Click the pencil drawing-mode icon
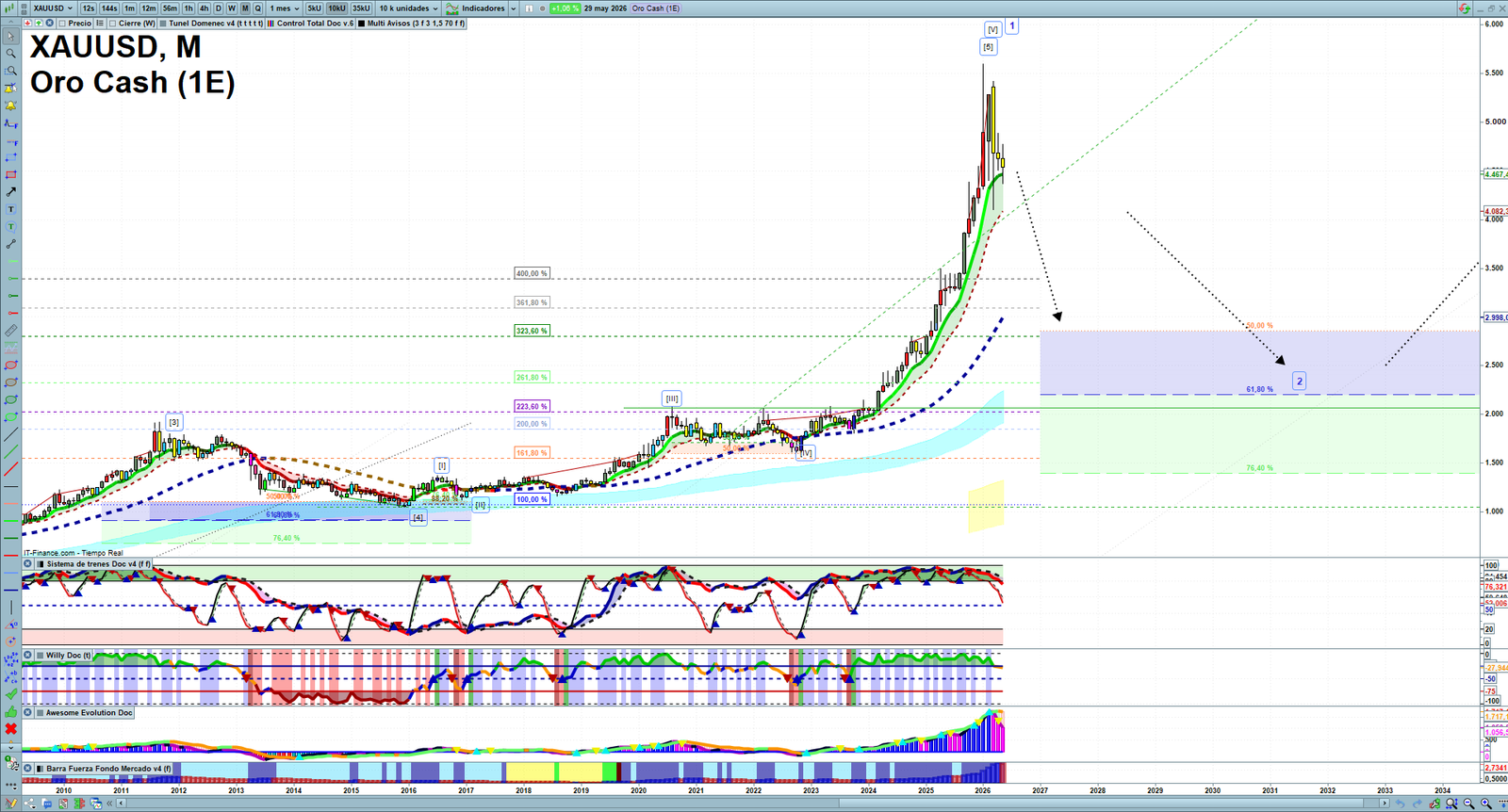 click(x=11, y=804)
